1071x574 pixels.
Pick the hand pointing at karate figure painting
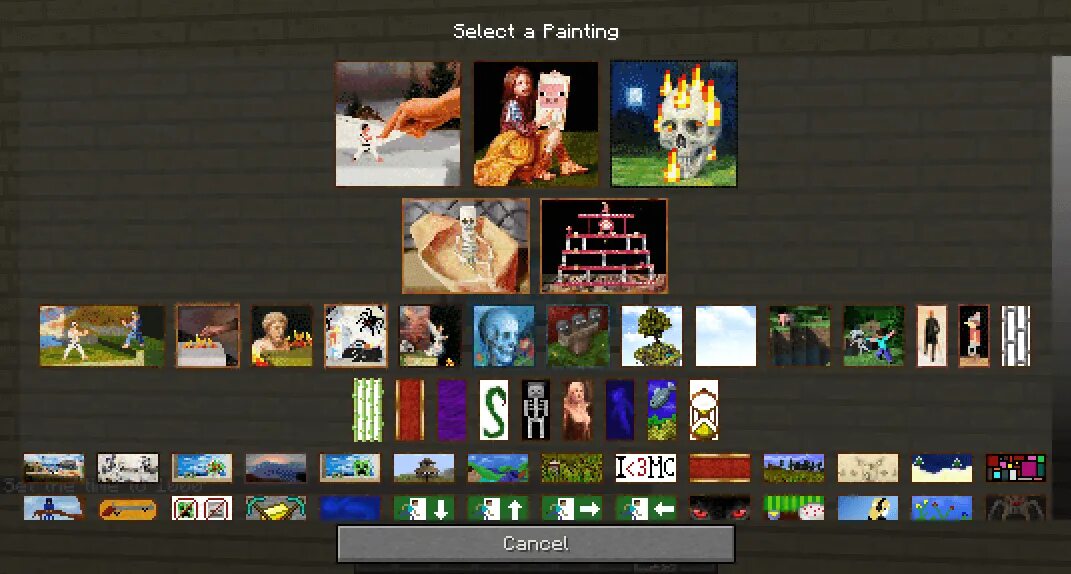coord(398,124)
